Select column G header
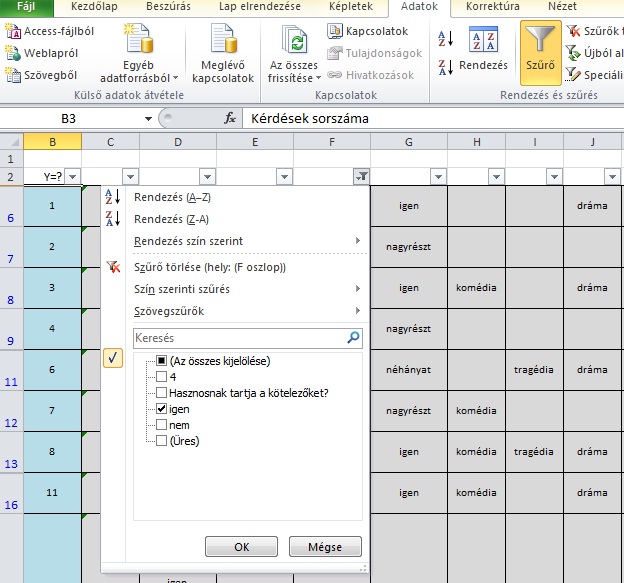The image size is (624, 583). pyautogui.click(x=409, y=142)
